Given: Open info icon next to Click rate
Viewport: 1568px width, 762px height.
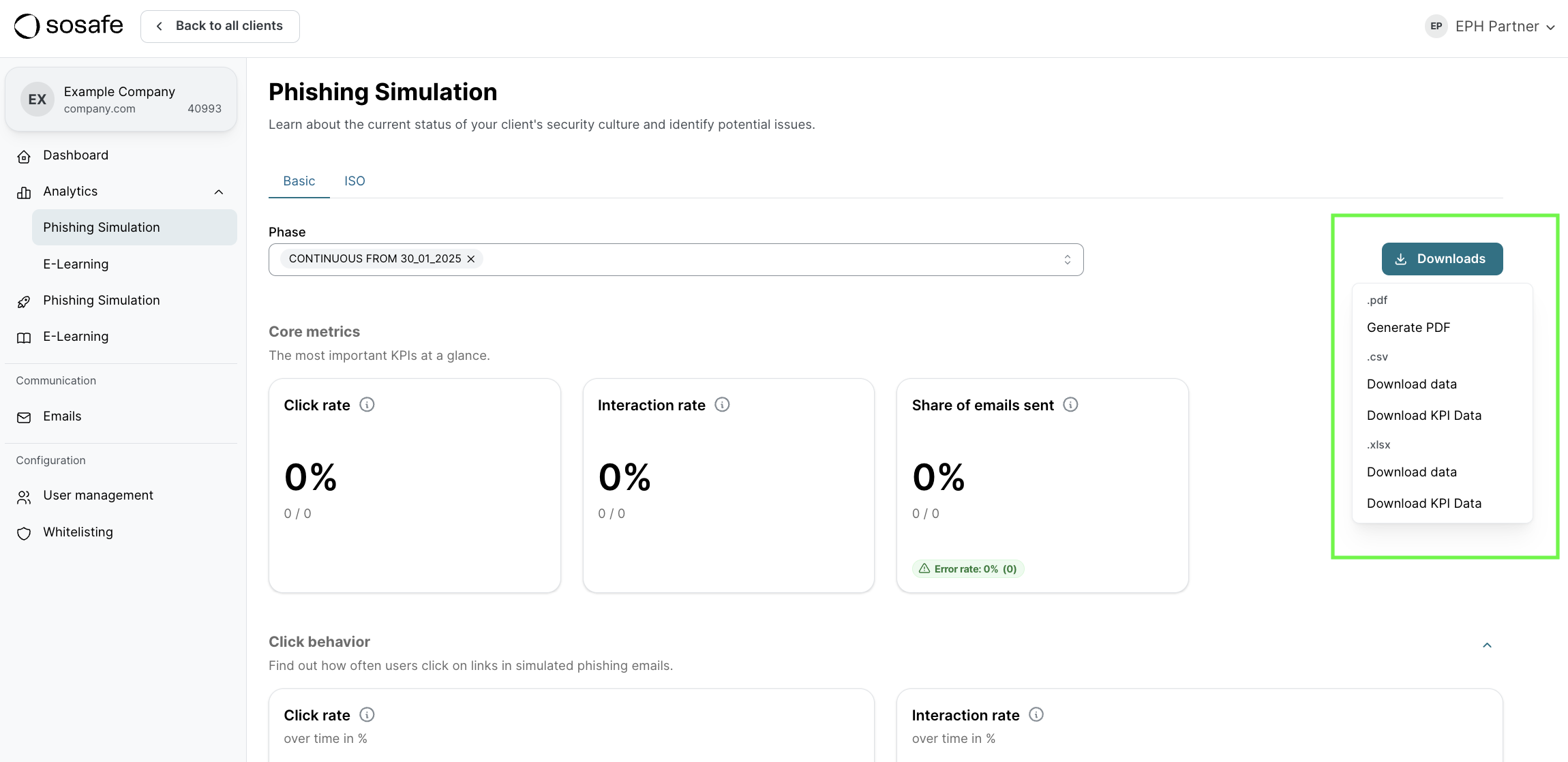Looking at the screenshot, I should 367,405.
